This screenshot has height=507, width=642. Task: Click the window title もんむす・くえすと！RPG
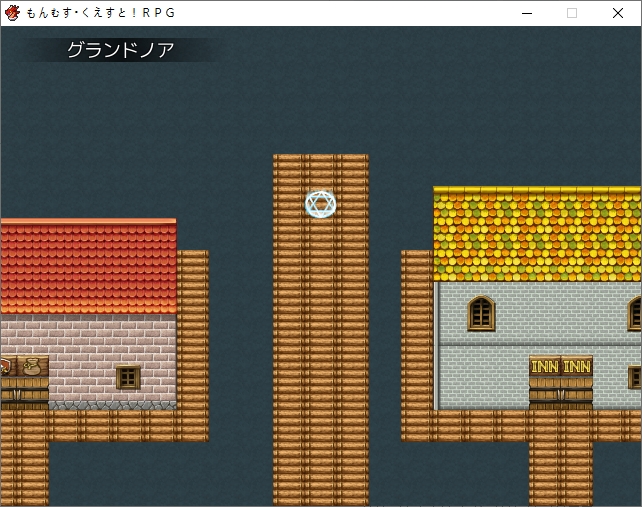pos(101,13)
